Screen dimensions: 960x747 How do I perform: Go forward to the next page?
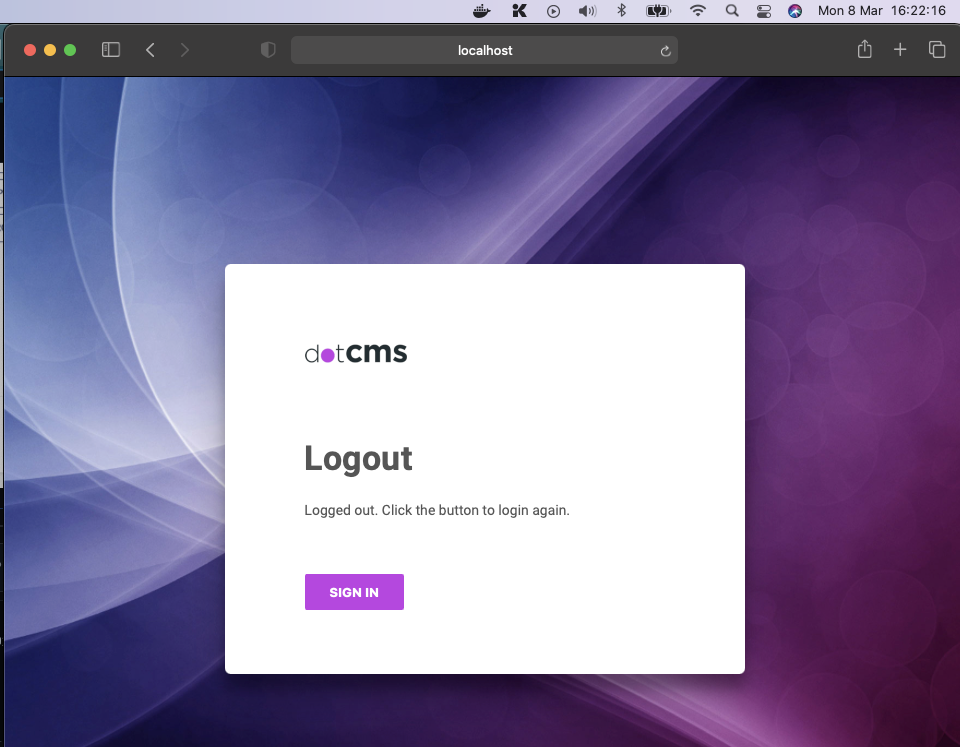pyautogui.click(x=184, y=50)
